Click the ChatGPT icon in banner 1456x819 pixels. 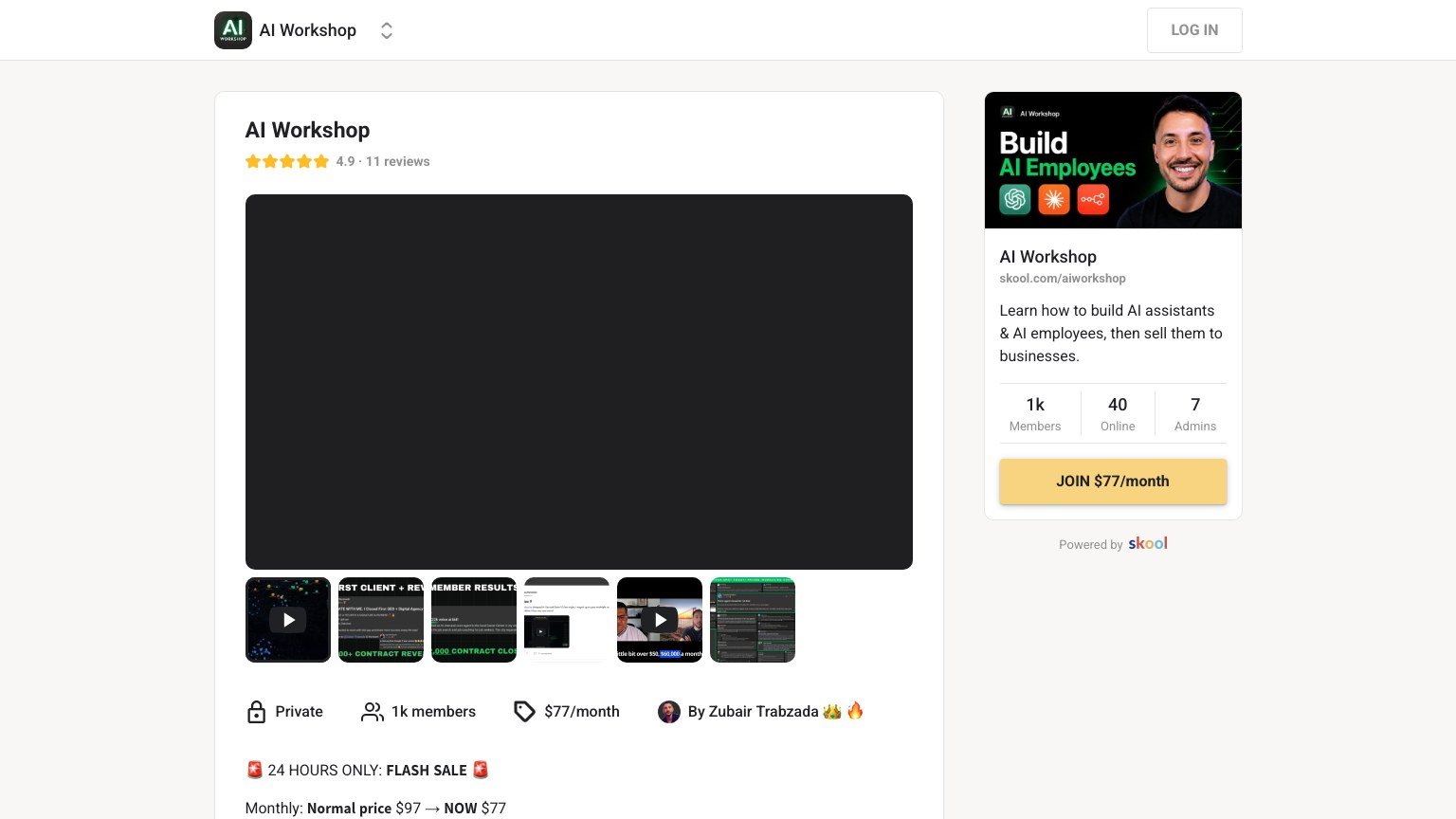[x=1015, y=199]
